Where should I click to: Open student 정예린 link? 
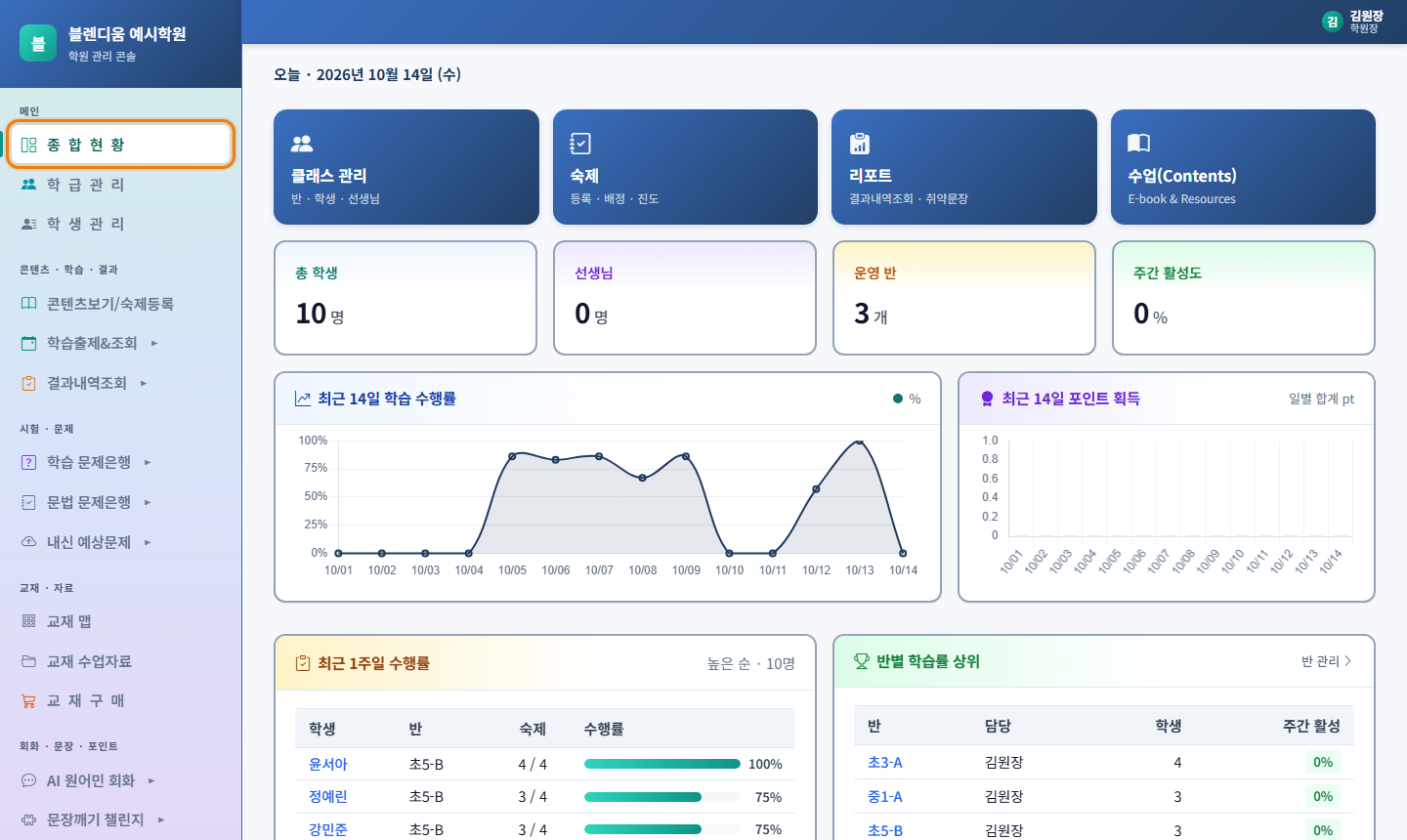click(328, 797)
